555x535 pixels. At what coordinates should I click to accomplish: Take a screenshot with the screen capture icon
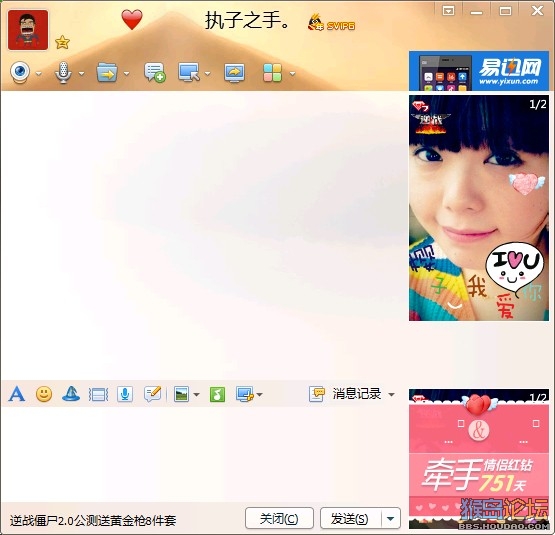245,394
